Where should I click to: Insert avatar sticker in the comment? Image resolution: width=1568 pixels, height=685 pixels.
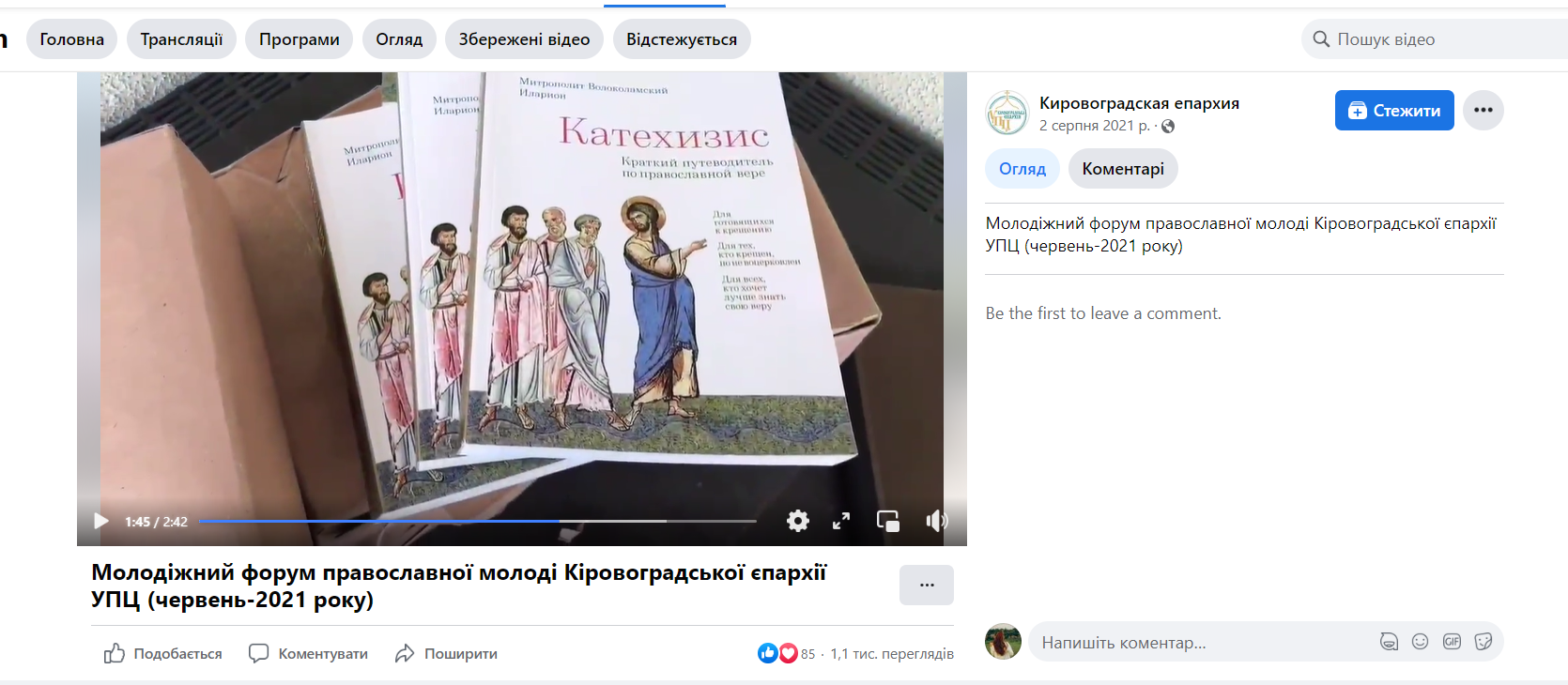[1389, 642]
